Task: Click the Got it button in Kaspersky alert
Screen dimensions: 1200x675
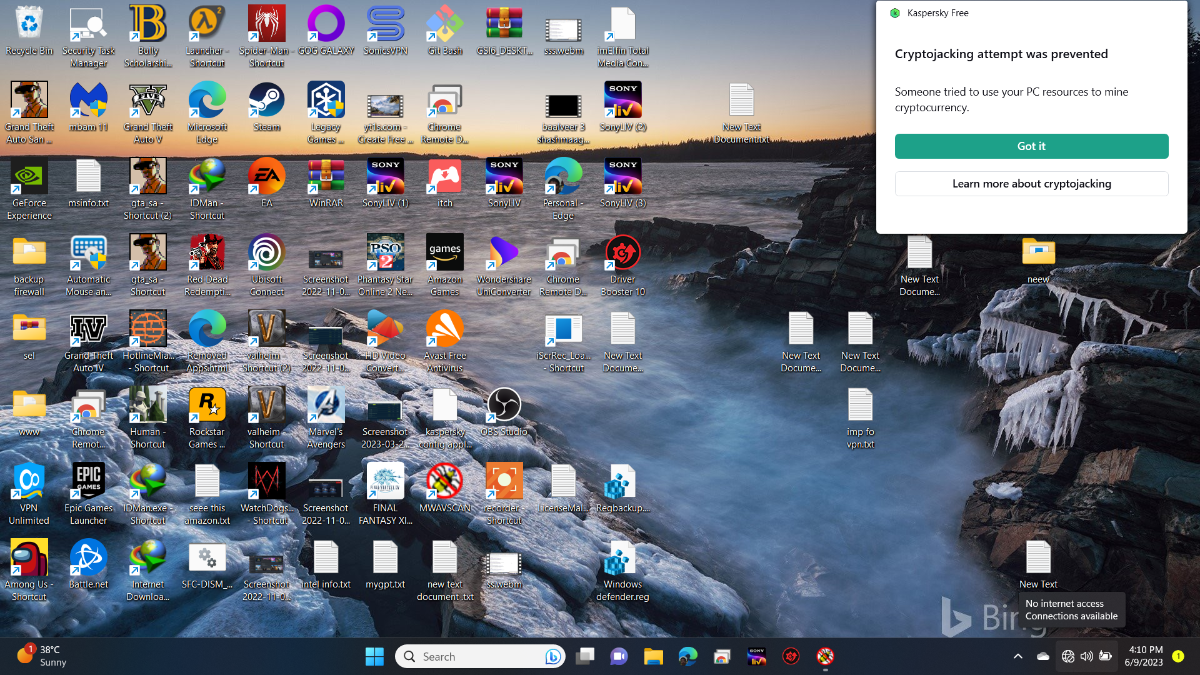Action: 1031,146
